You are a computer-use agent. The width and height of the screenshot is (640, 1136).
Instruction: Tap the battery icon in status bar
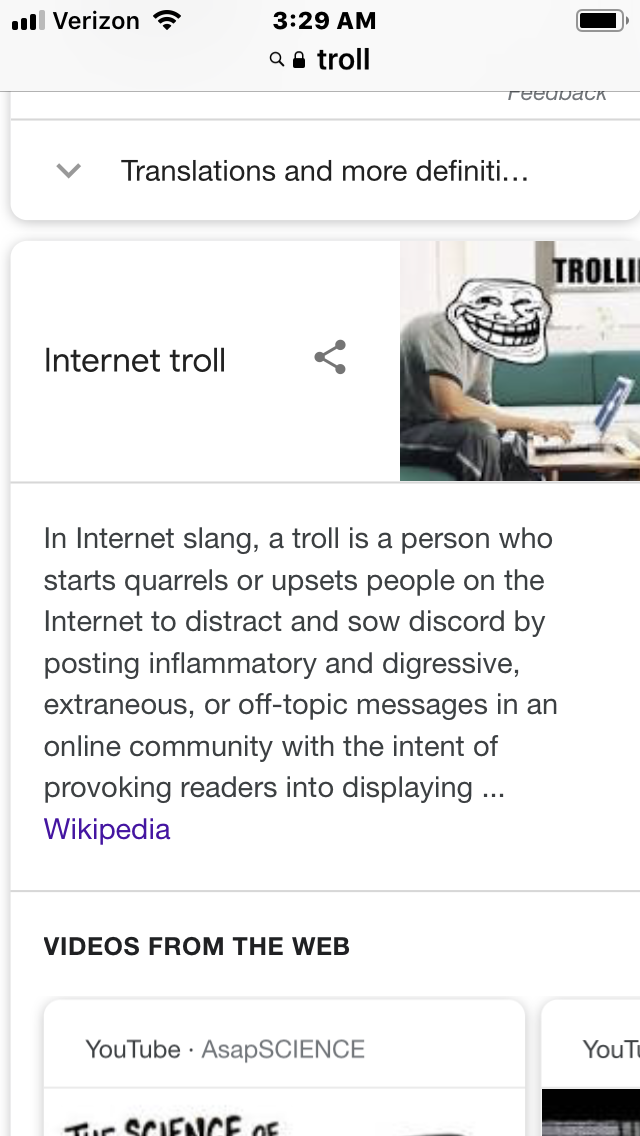[602, 20]
